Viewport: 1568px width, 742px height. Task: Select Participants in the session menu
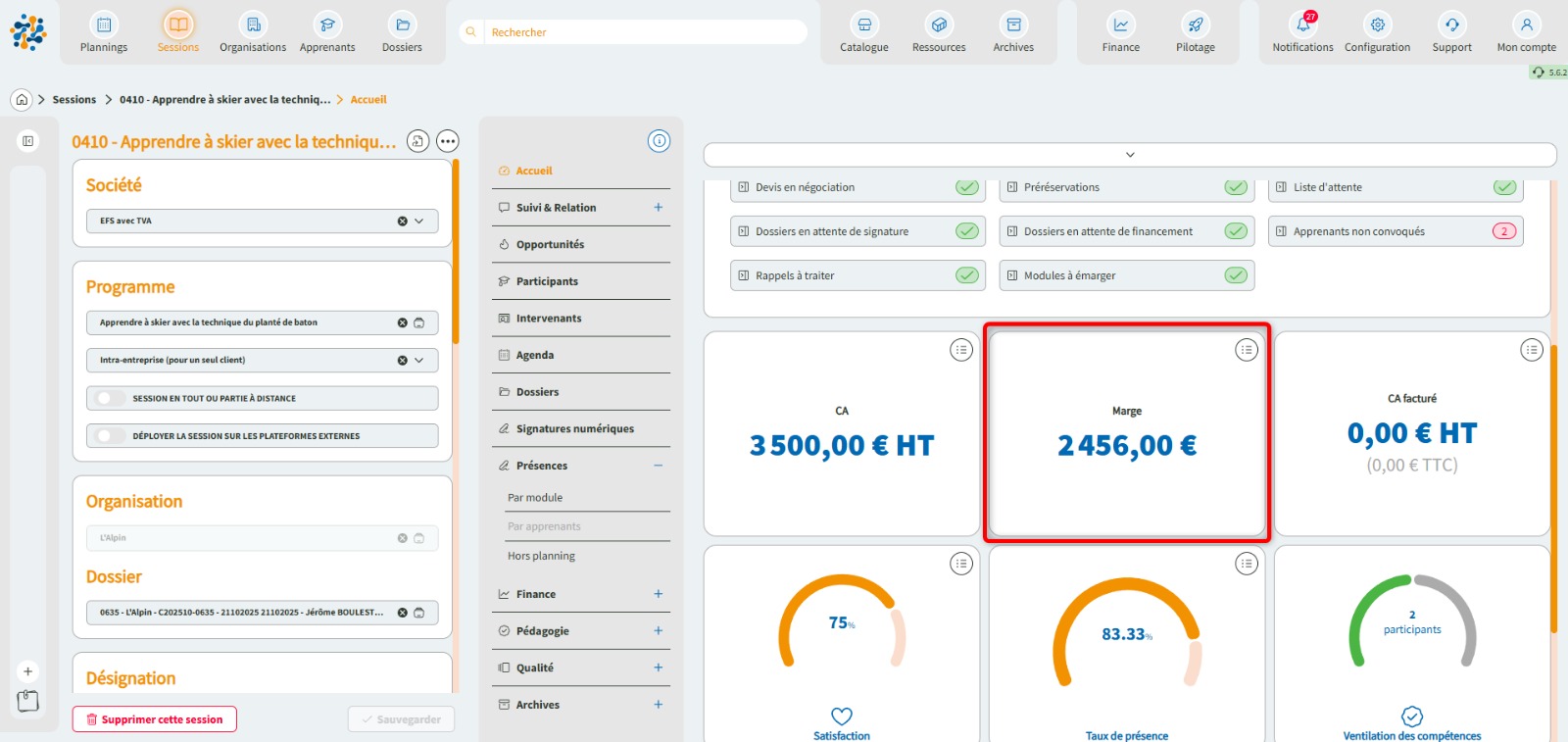tap(547, 281)
